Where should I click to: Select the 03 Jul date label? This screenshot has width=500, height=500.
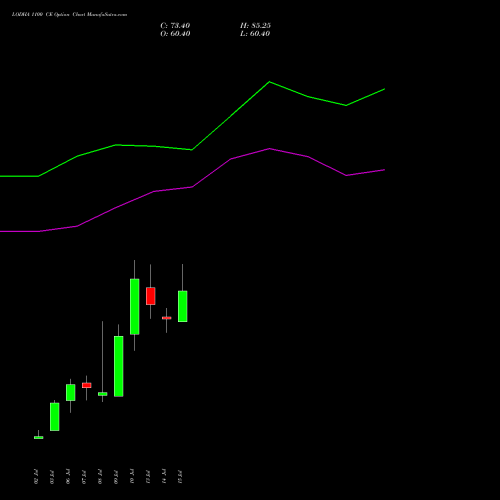click(52, 477)
